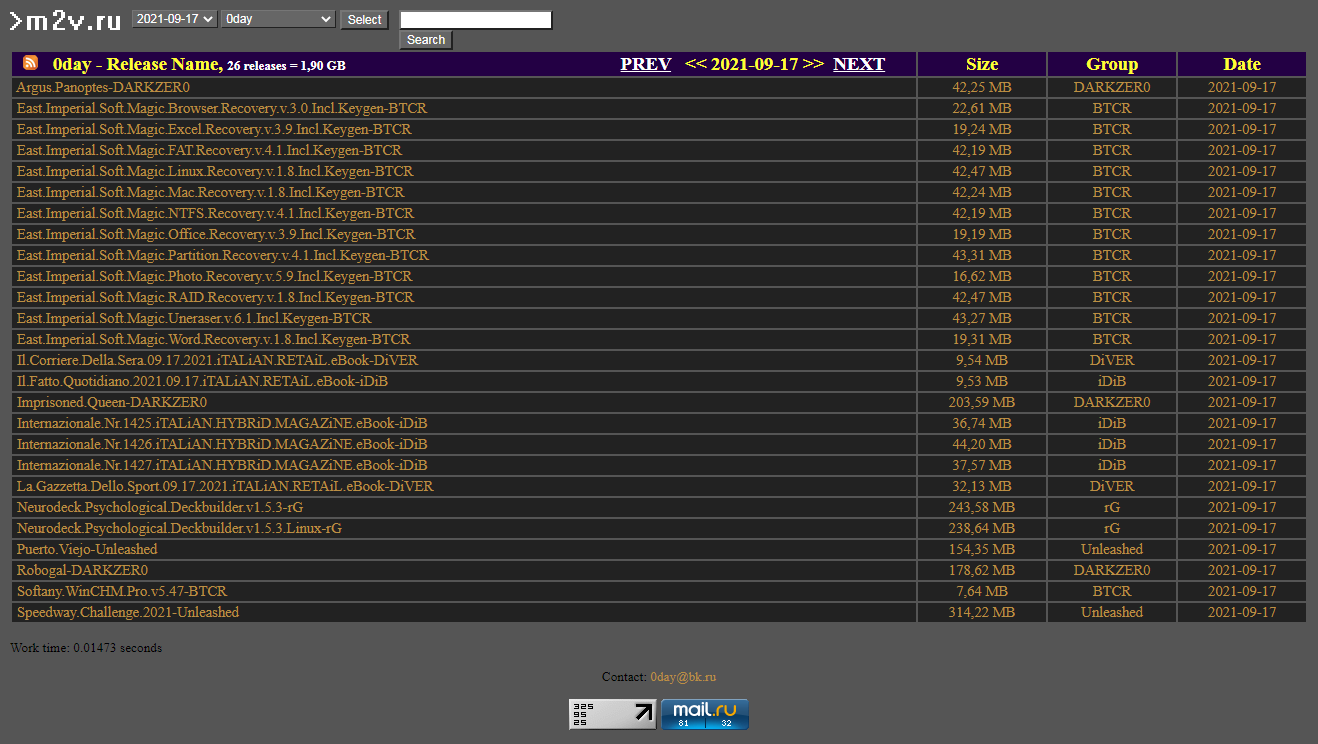Open the Magic.Mac.Recovery.v.1.8 release

[210, 192]
